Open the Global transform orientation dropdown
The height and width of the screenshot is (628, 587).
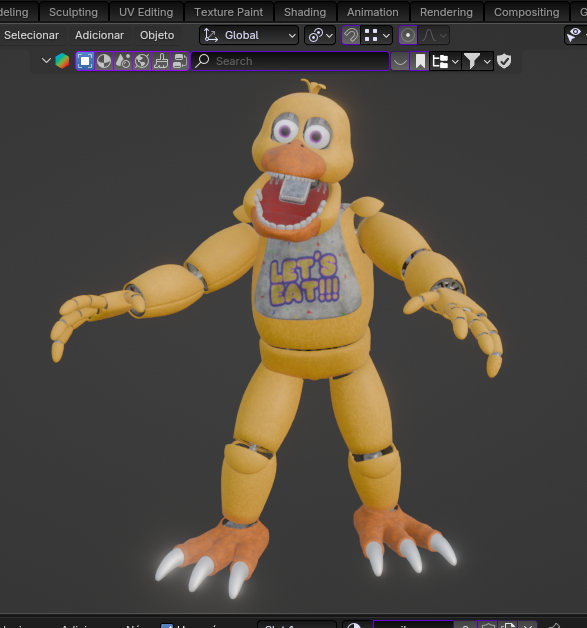pos(249,35)
